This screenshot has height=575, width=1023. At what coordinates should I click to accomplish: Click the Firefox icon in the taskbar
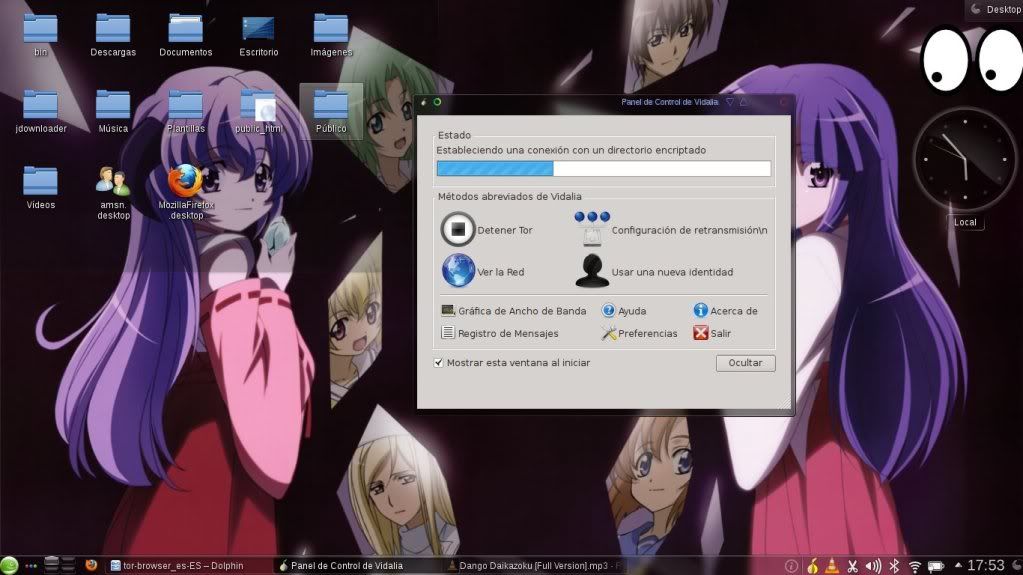91,565
